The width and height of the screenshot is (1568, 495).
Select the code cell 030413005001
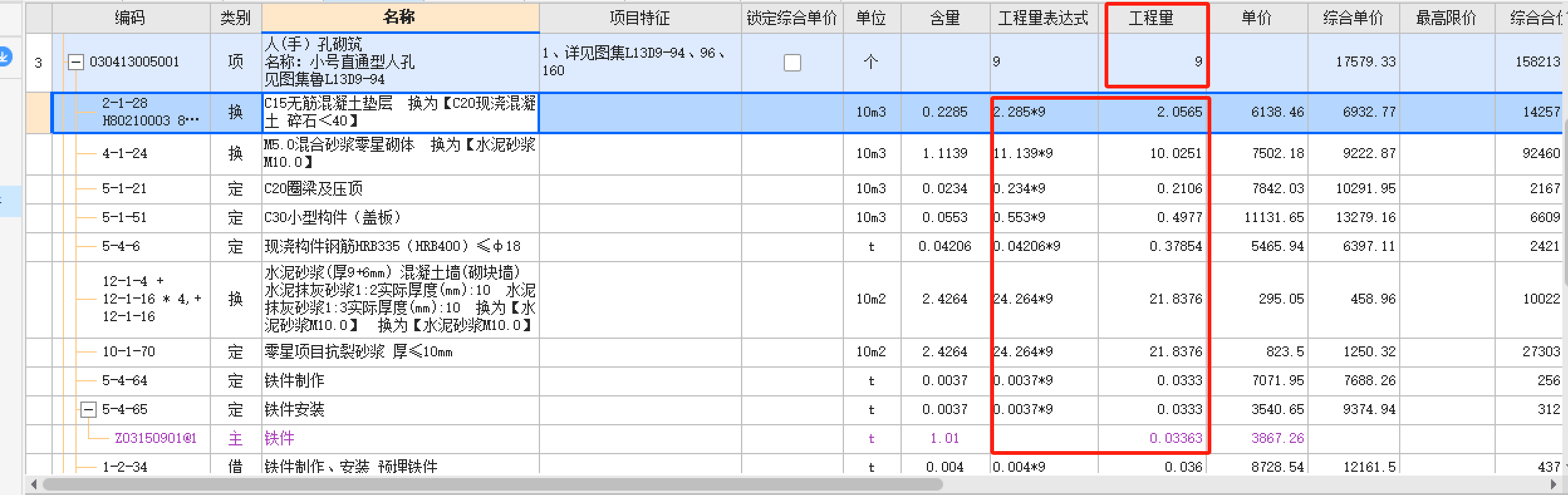pyautogui.click(x=134, y=62)
